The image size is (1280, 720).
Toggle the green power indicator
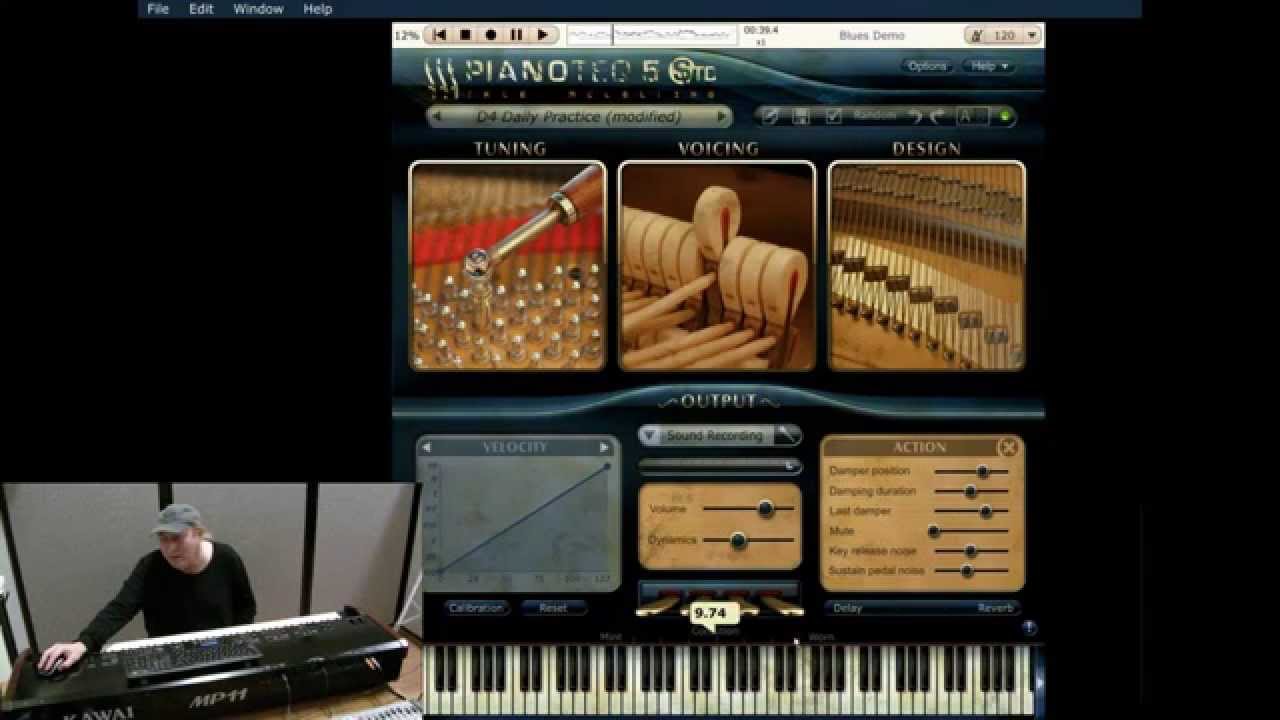(x=1005, y=117)
